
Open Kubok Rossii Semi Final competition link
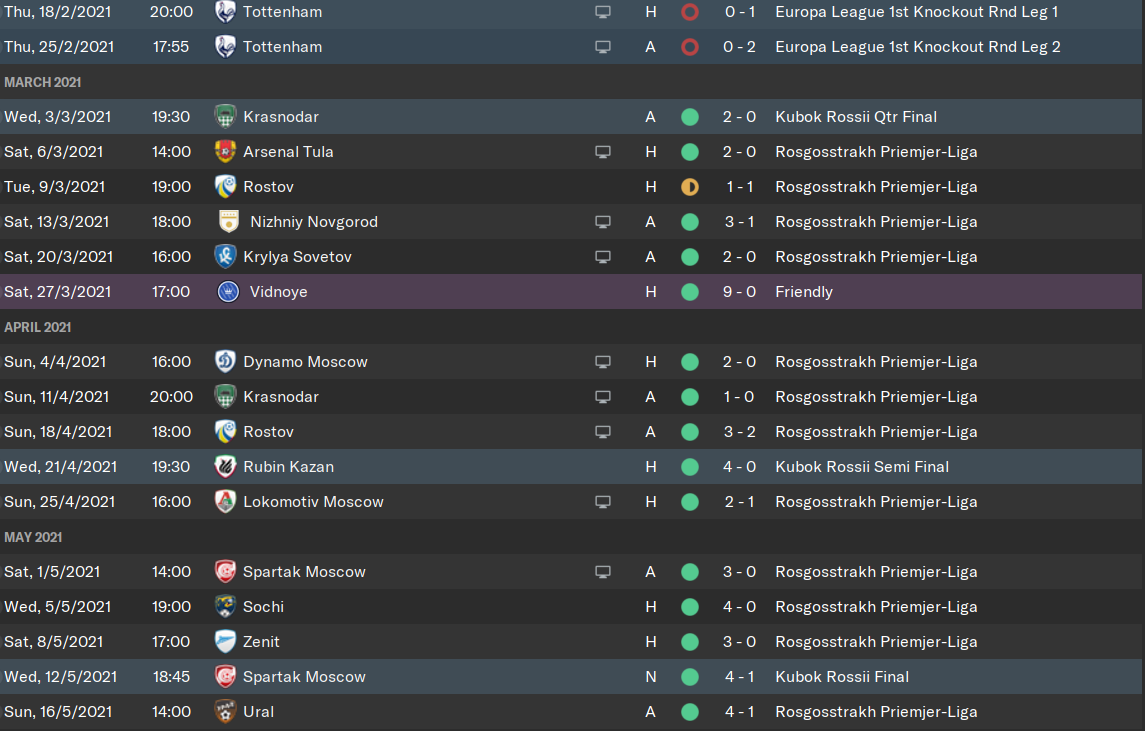click(862, 467)
